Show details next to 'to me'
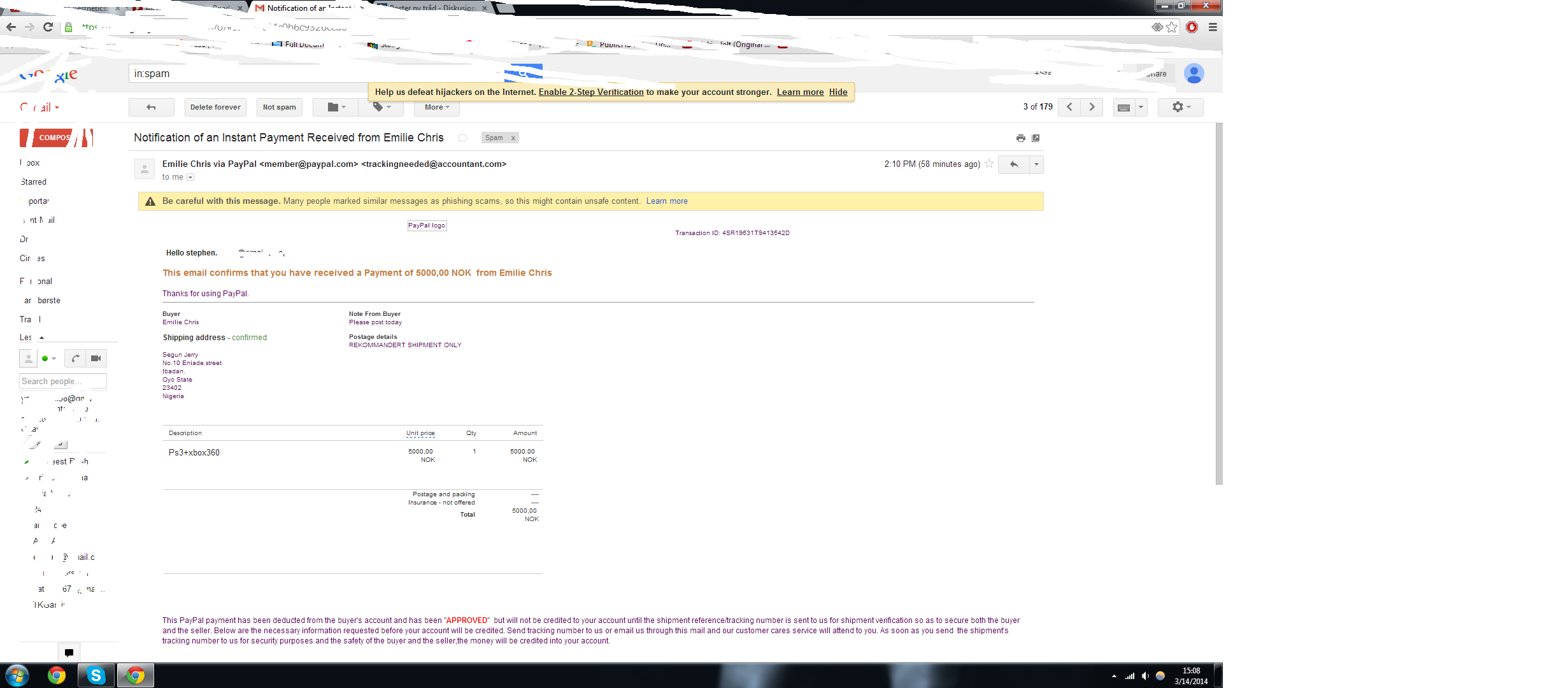The height and width of the screenshot is (688, 1568). tap(190, 177)
